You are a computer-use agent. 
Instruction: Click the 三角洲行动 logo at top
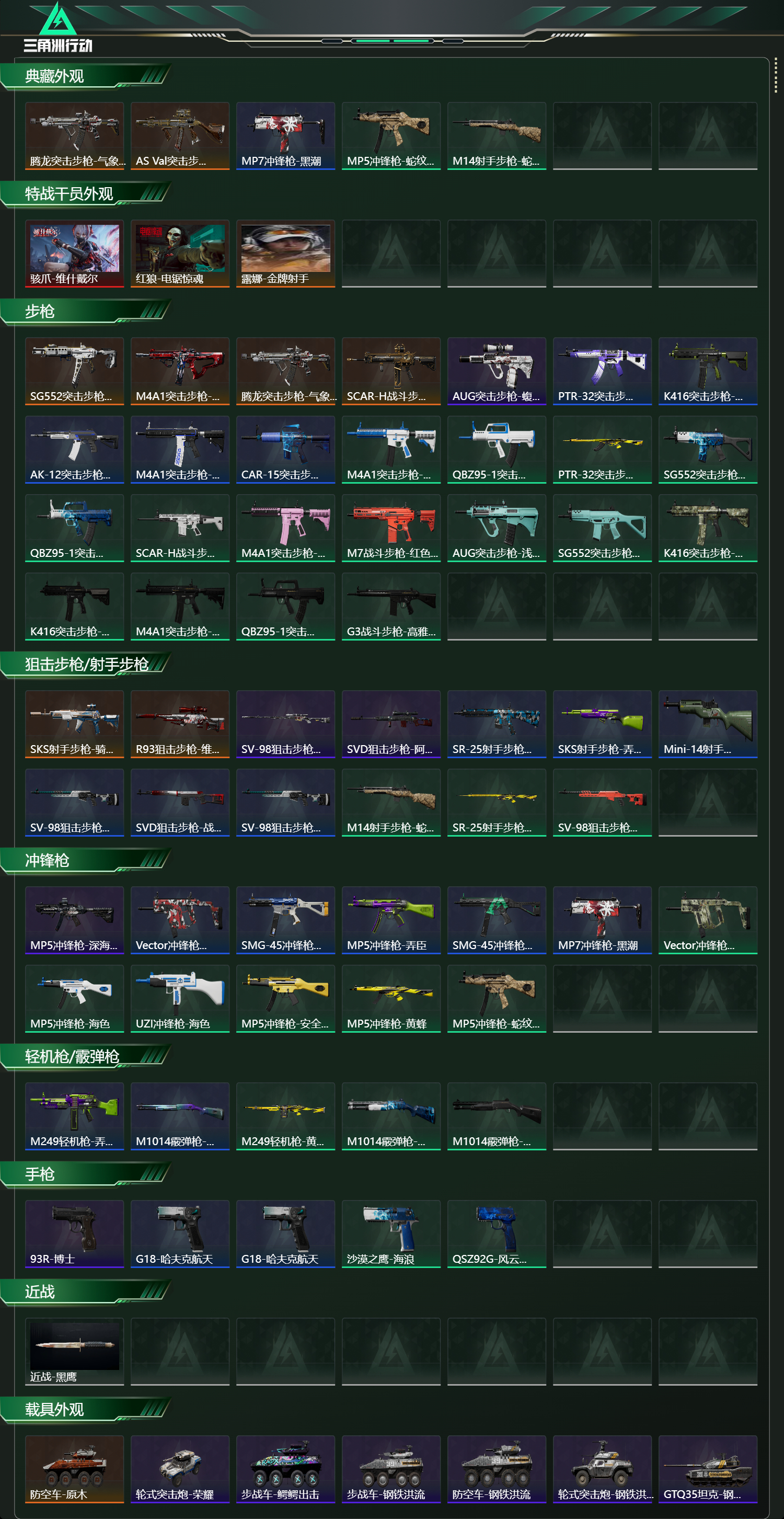click(x=58, y=27)
